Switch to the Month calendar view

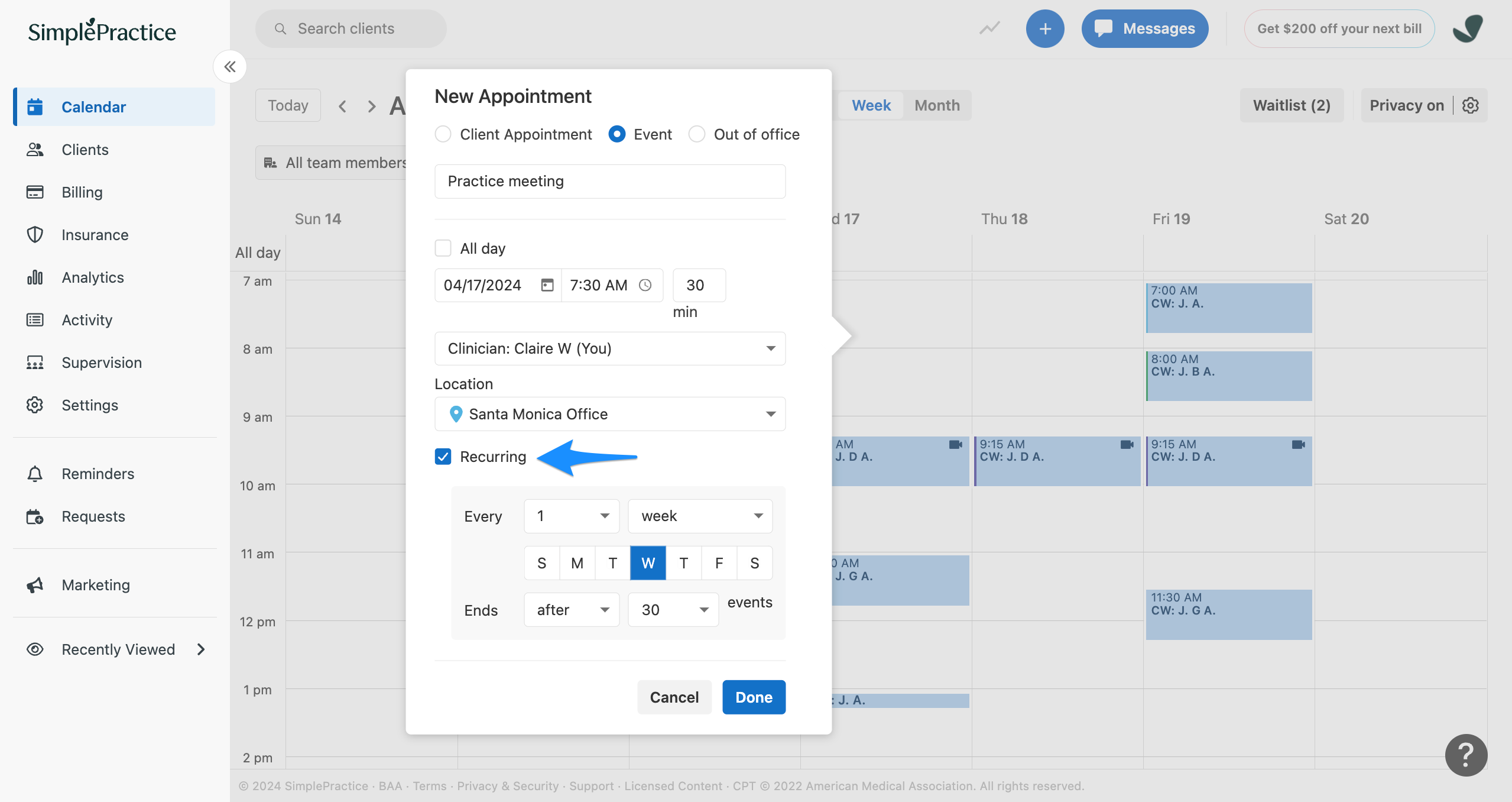click(937, 105)
